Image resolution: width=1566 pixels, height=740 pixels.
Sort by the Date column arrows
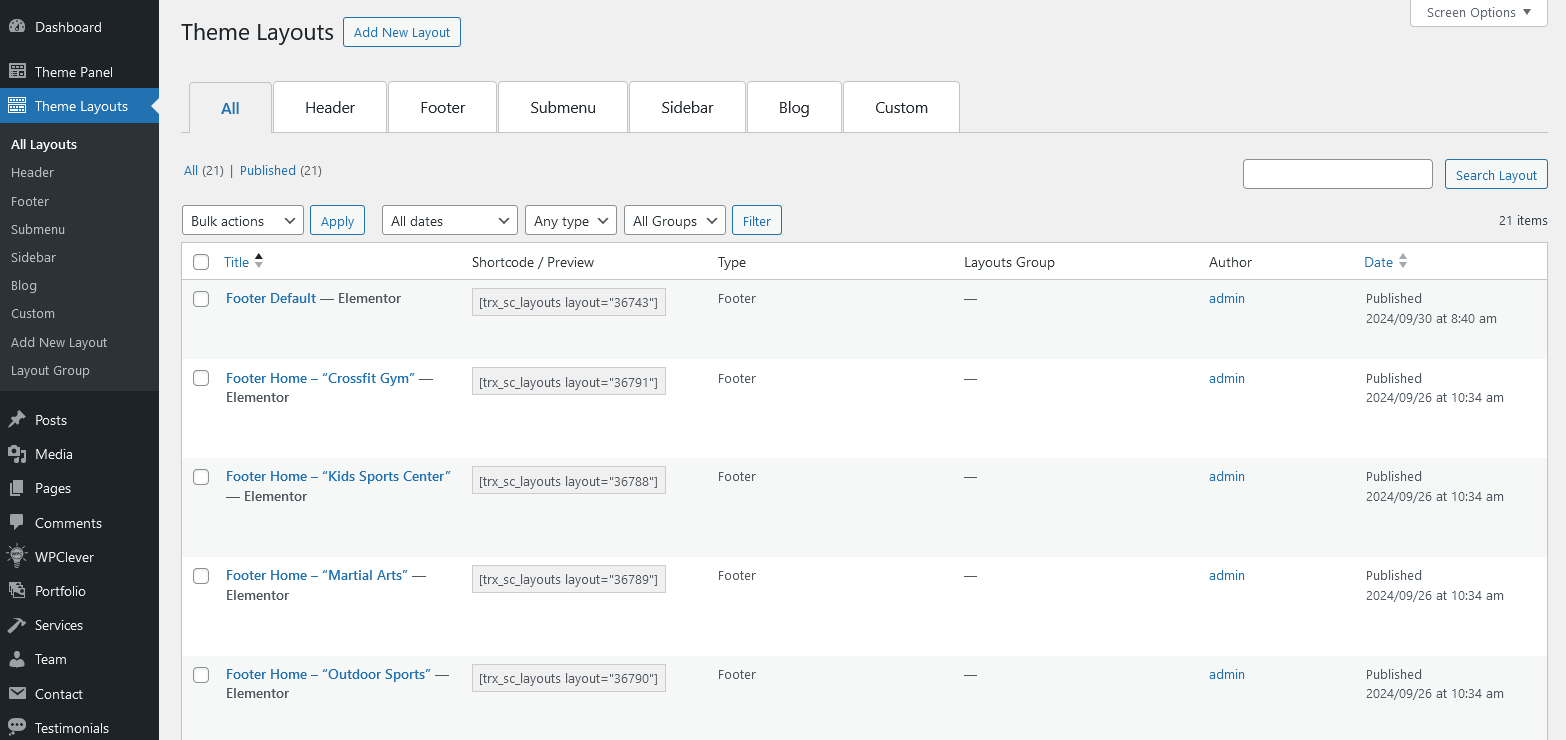pos(1403,261)
